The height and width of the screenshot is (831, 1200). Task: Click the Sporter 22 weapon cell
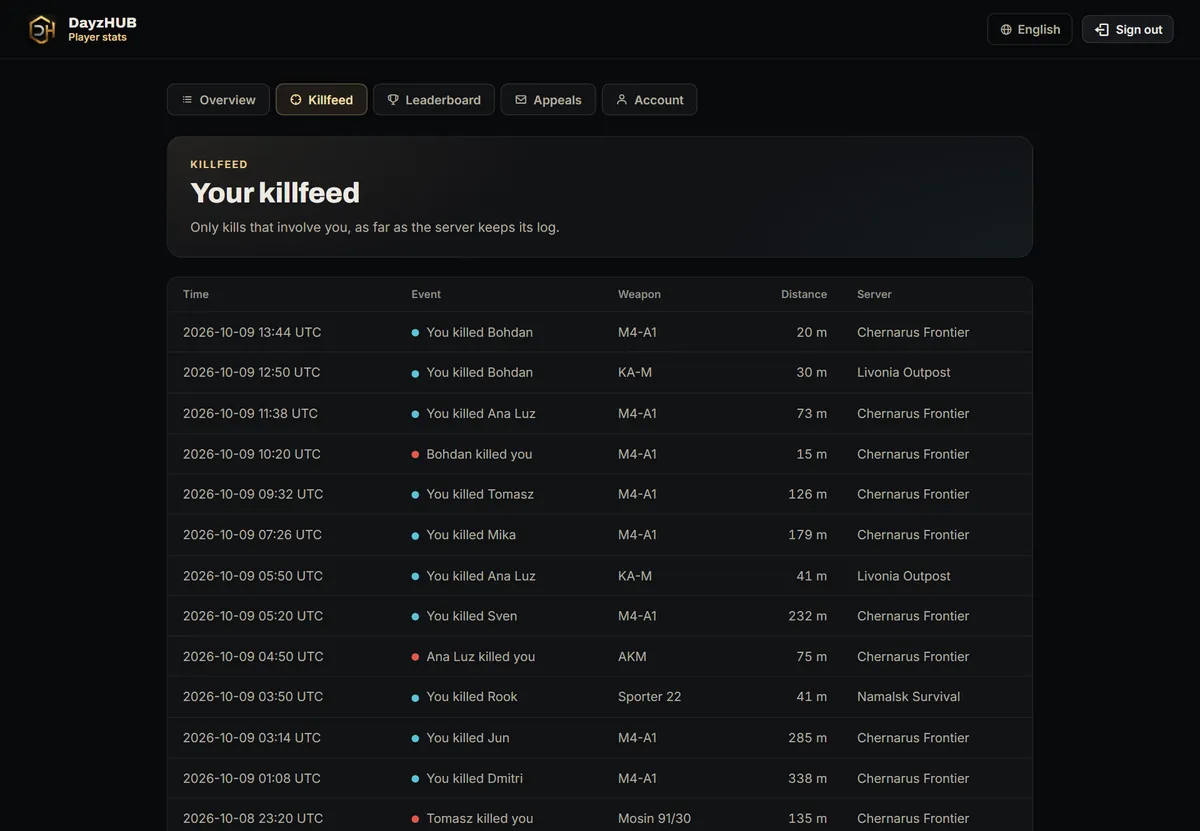[x=650, y=697]
